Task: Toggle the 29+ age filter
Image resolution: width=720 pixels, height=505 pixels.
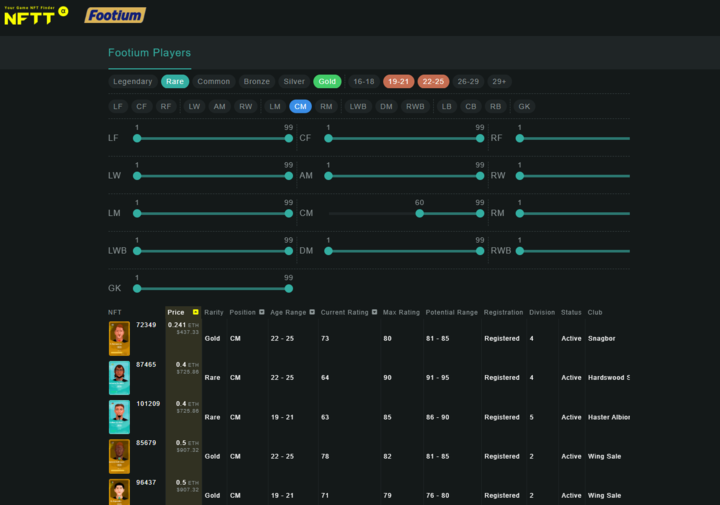Action: click(x=499, y=81)
